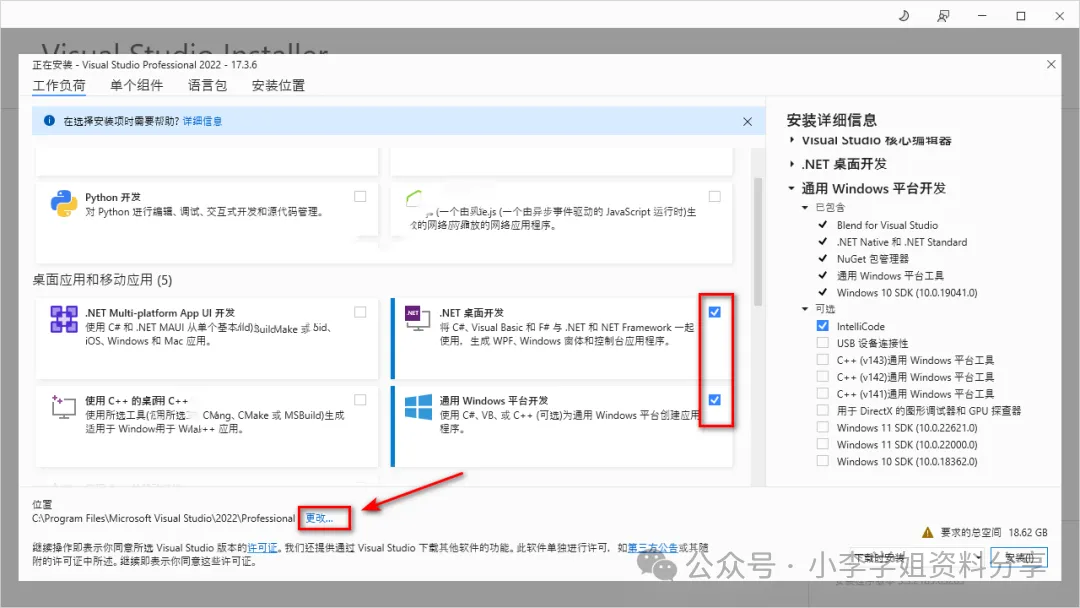
Task: Click .NET Native 和 .NET Standard item
Action: point(902,242)
